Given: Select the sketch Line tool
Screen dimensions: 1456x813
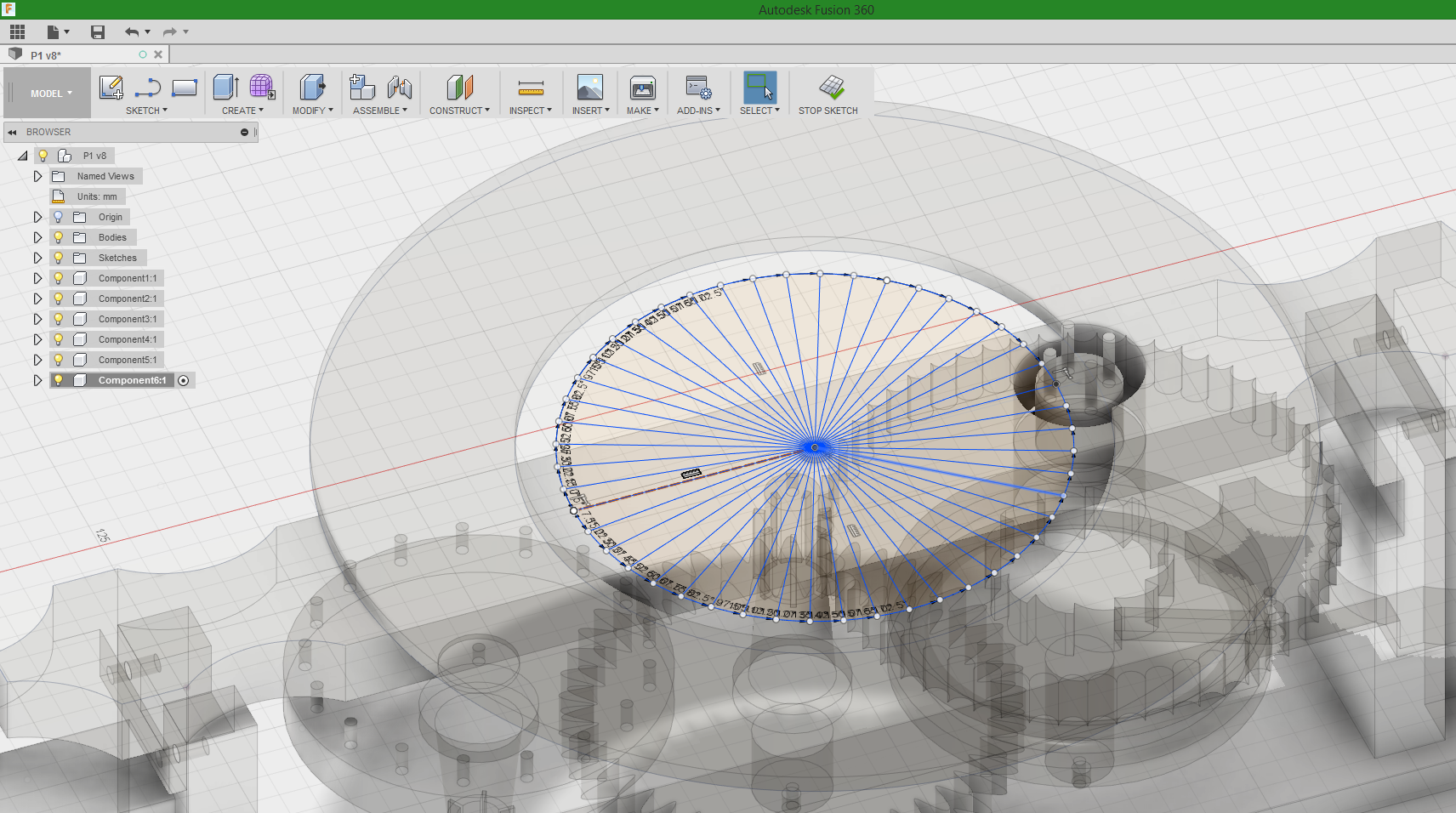Looking at the screenshot, I should point(148,88).
